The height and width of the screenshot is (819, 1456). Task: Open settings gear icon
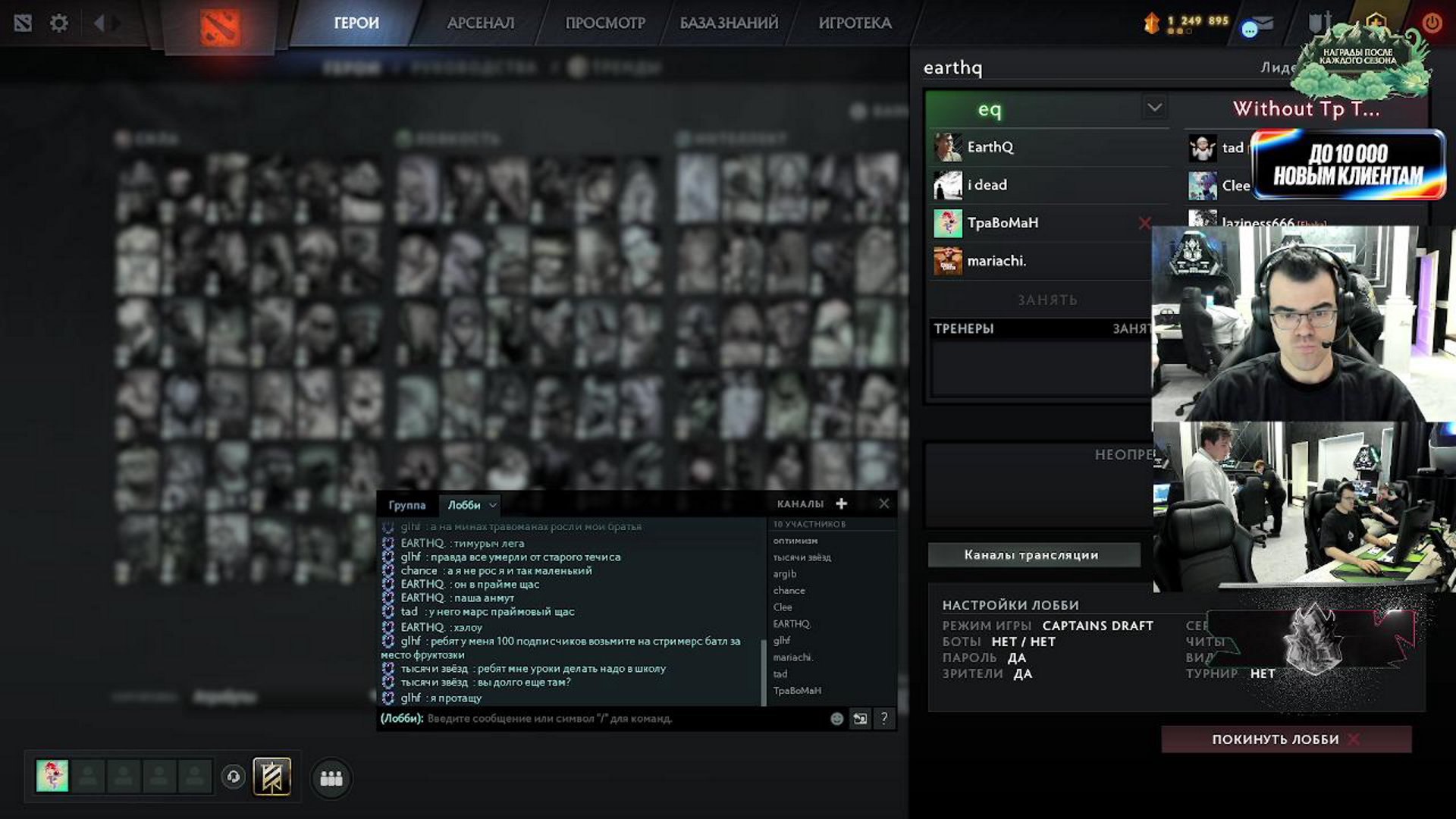[x=58, y=23]
